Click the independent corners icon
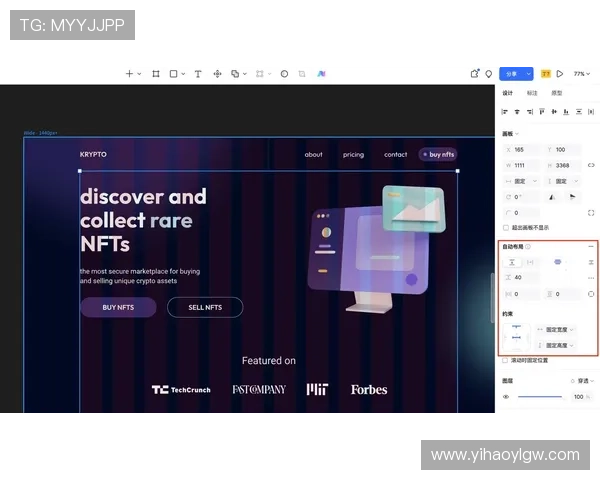The height and width of the screenshot is (480, 600). click(591, 212)
